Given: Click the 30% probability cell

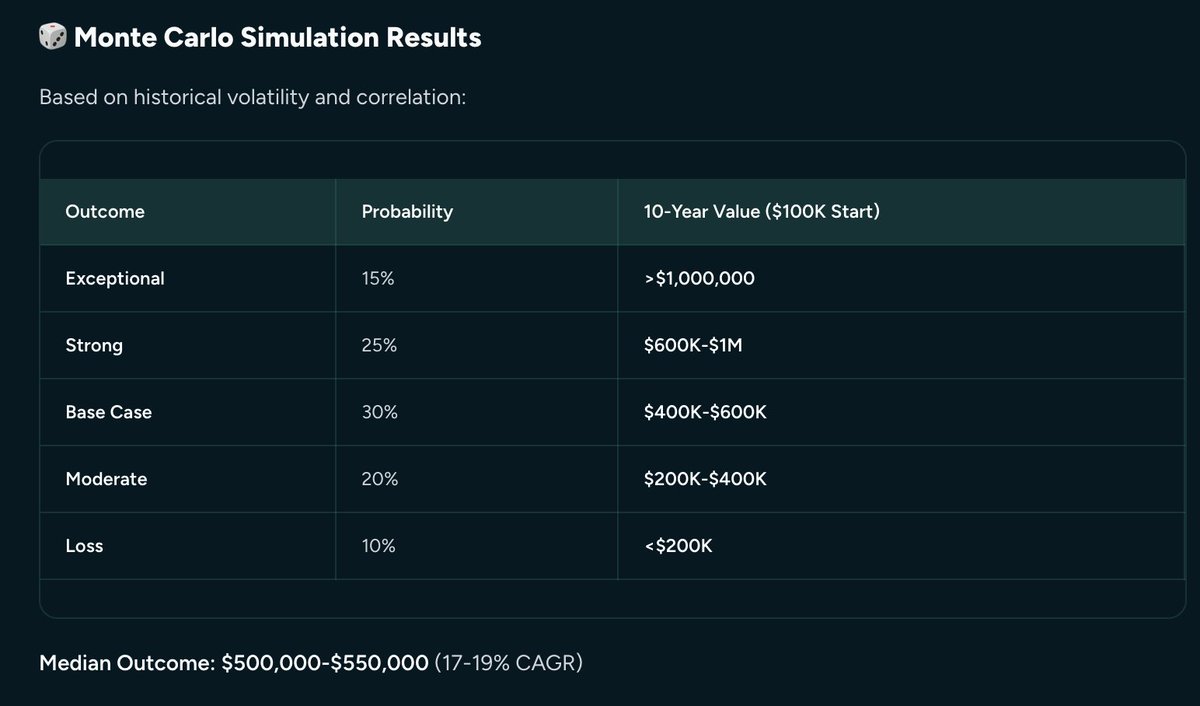Looking at the screenshot, I should coord(379,412).
